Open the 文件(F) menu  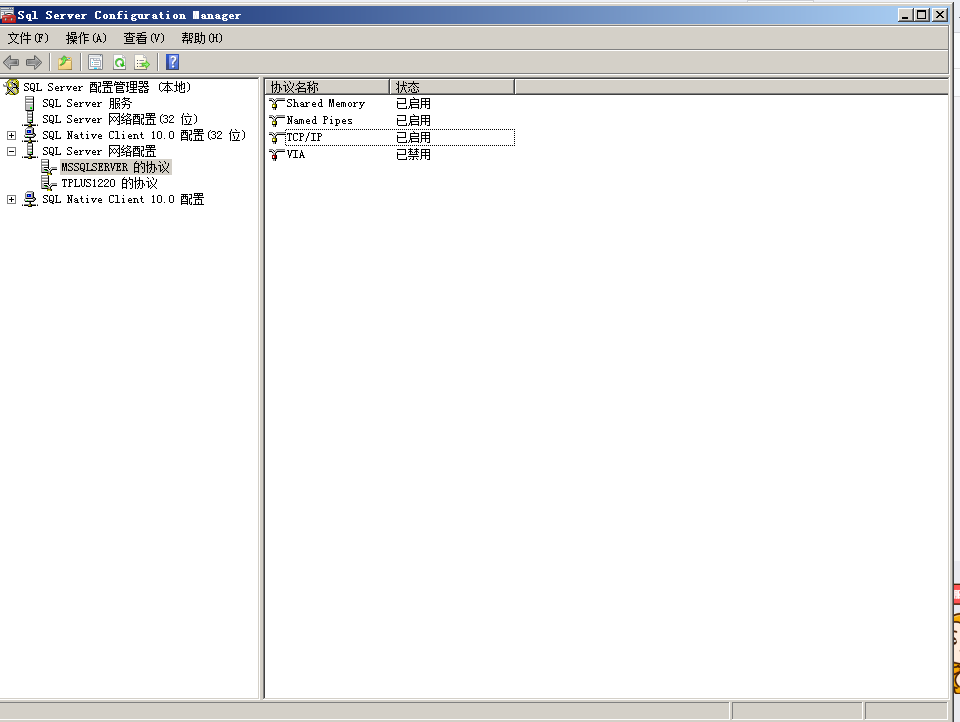(x=28, y=38)
